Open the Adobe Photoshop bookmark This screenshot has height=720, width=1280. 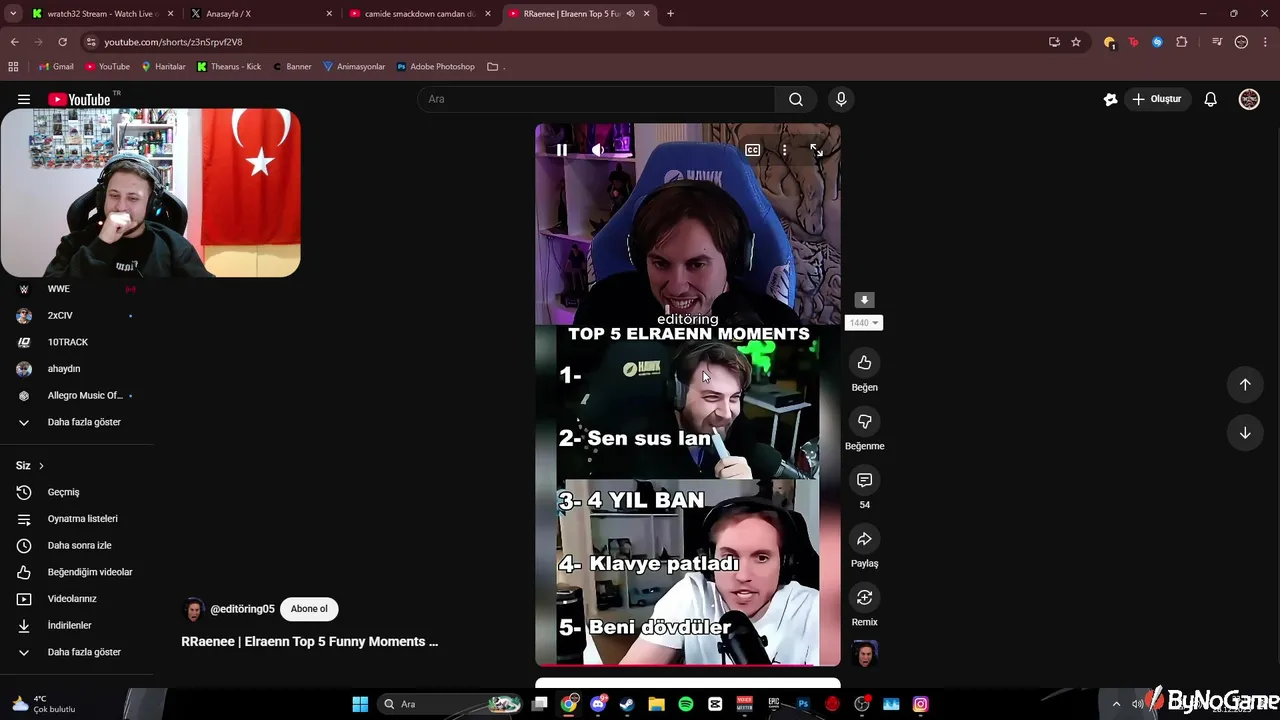pos(436,67)
